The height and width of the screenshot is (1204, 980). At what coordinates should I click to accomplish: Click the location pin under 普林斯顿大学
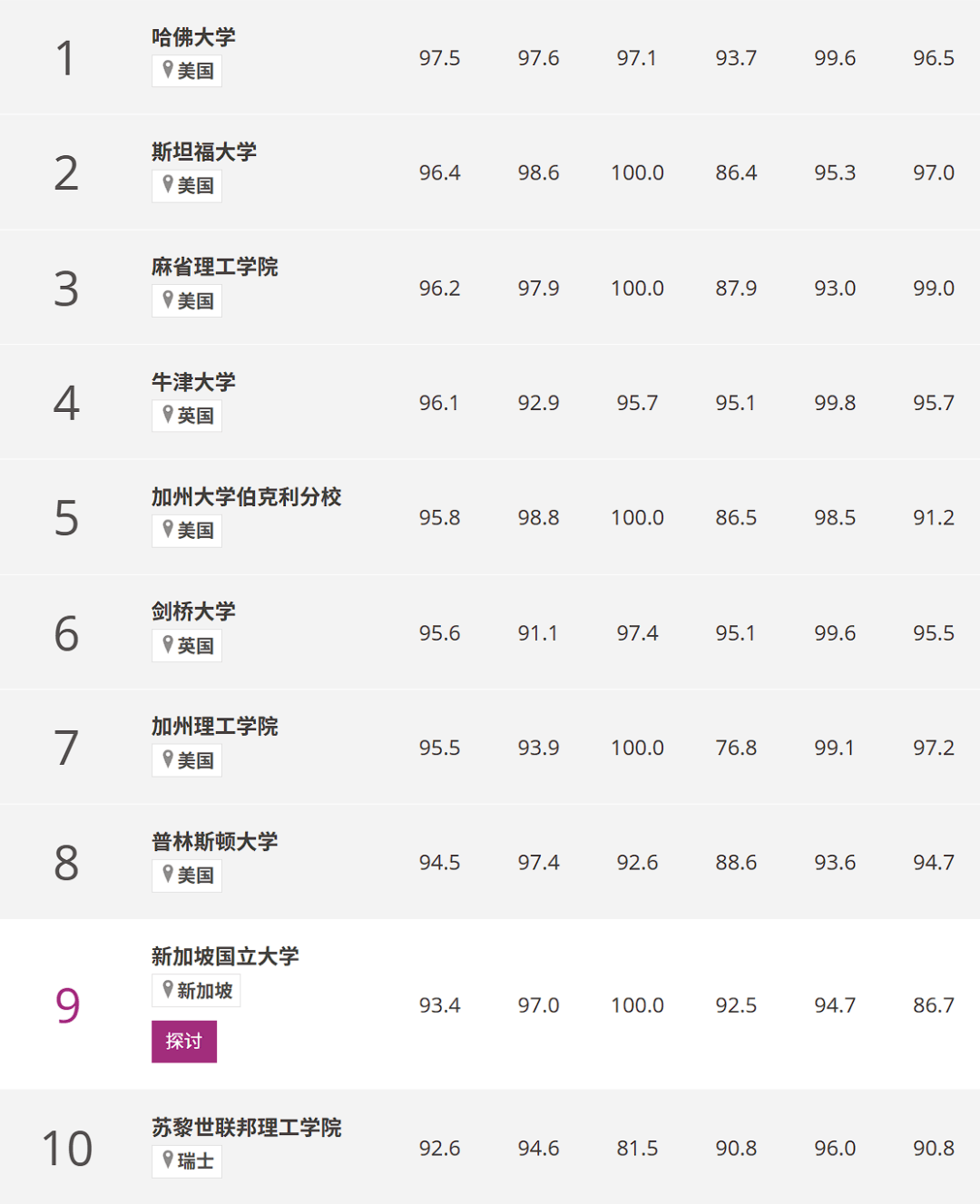168,874
